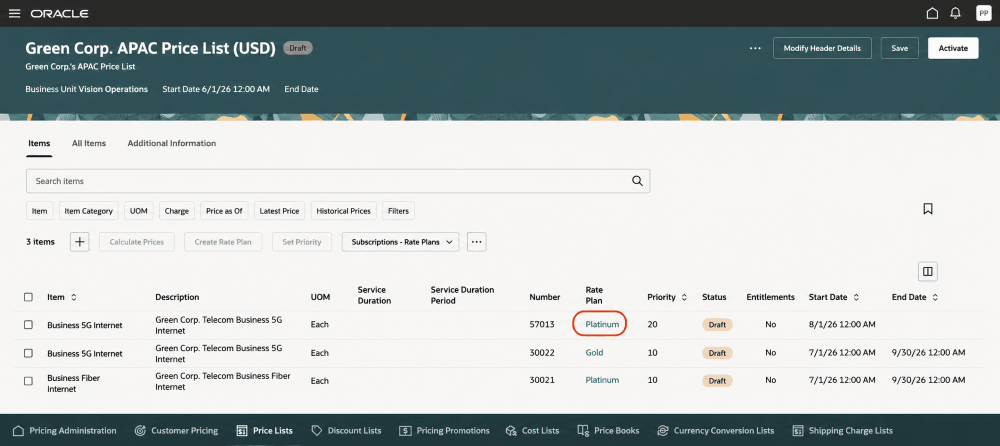Open the column layout chooser icon
Viewport: 1000px width, 446px height.
pos(928,272)
